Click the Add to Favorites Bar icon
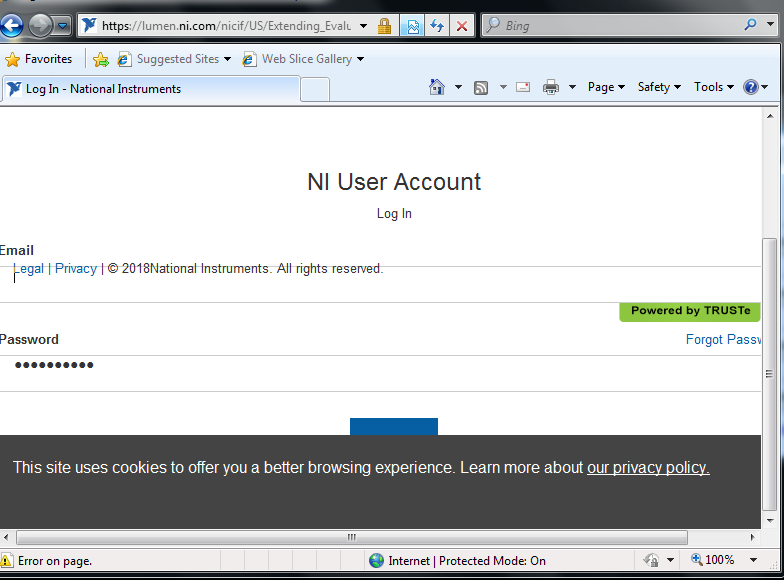Viewport: 784px width, 580px height. 100,59
